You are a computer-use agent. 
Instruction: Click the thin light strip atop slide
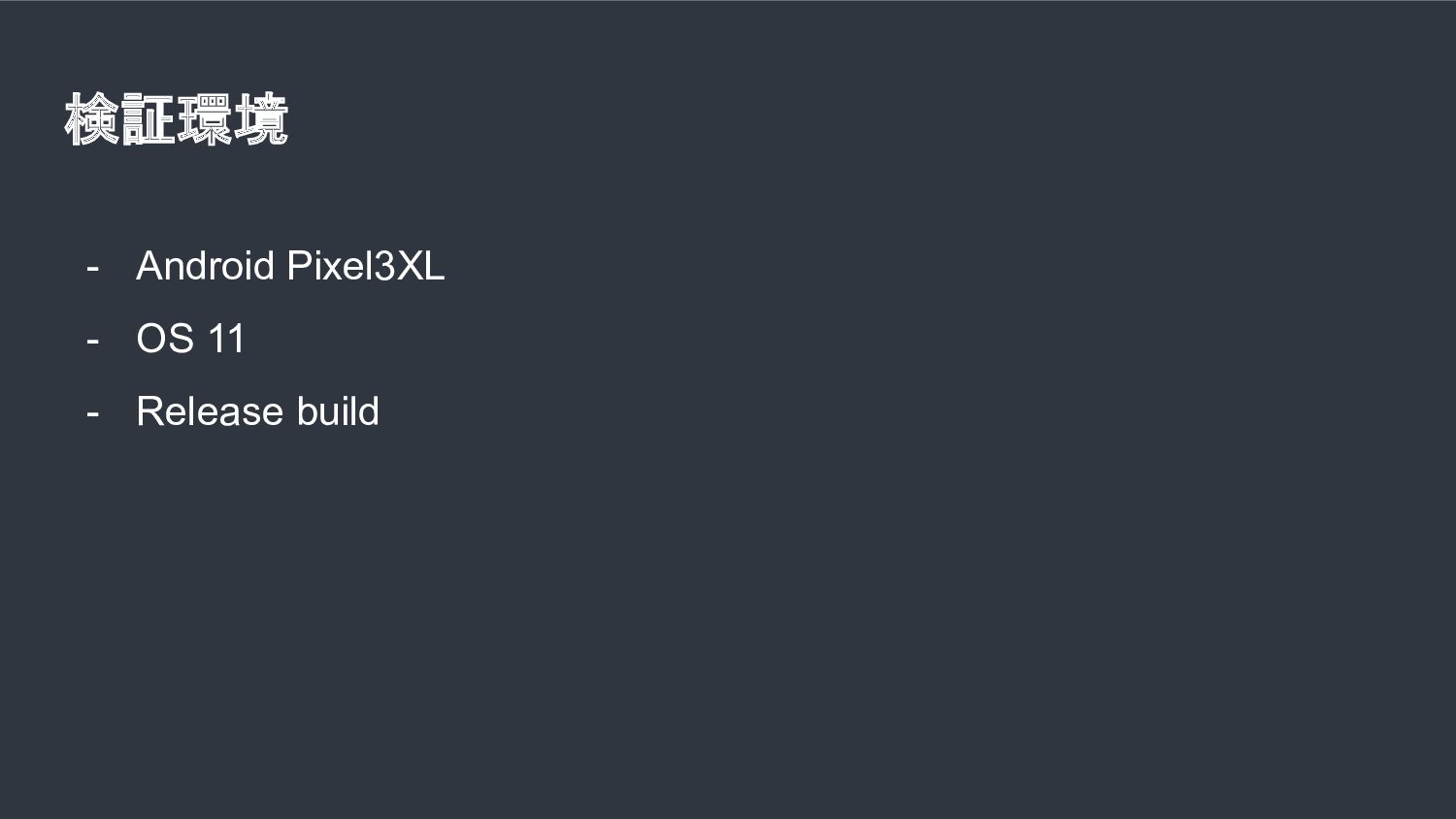click(x=728, y=1)
